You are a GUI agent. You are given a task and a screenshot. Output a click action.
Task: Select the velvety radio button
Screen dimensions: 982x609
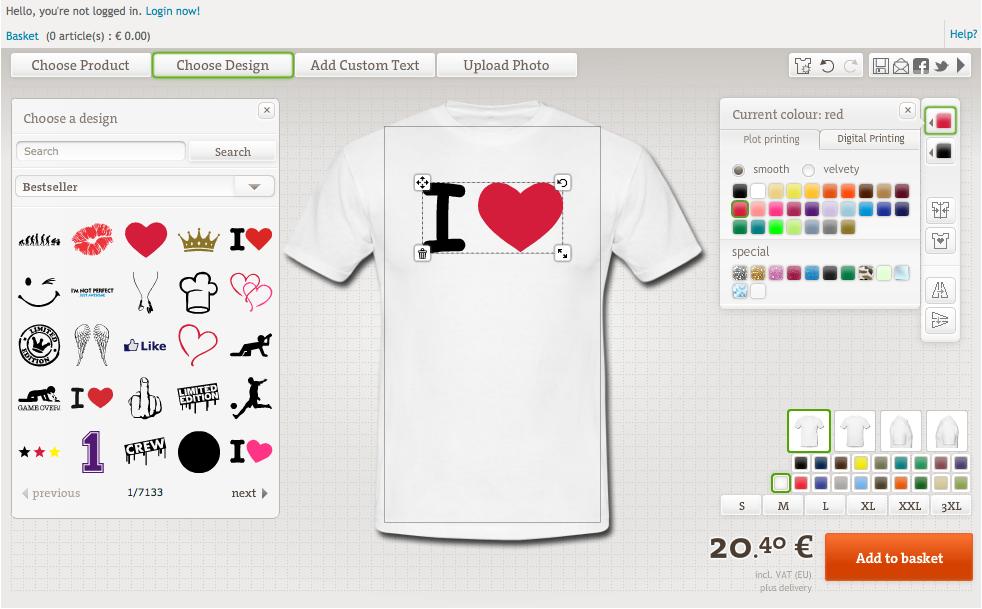[809, 170]
